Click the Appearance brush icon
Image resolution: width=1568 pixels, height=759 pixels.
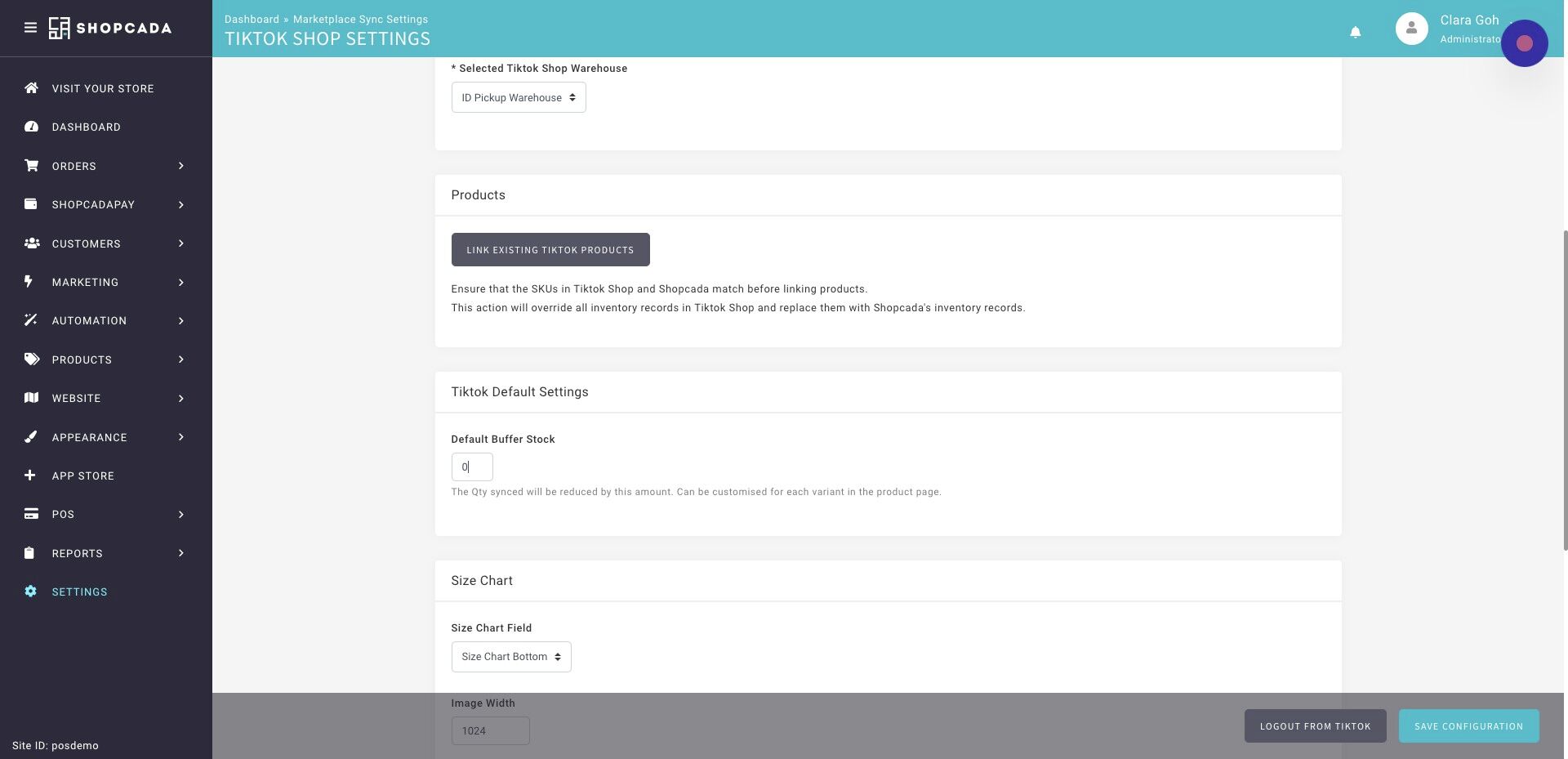tap(31, 437)
